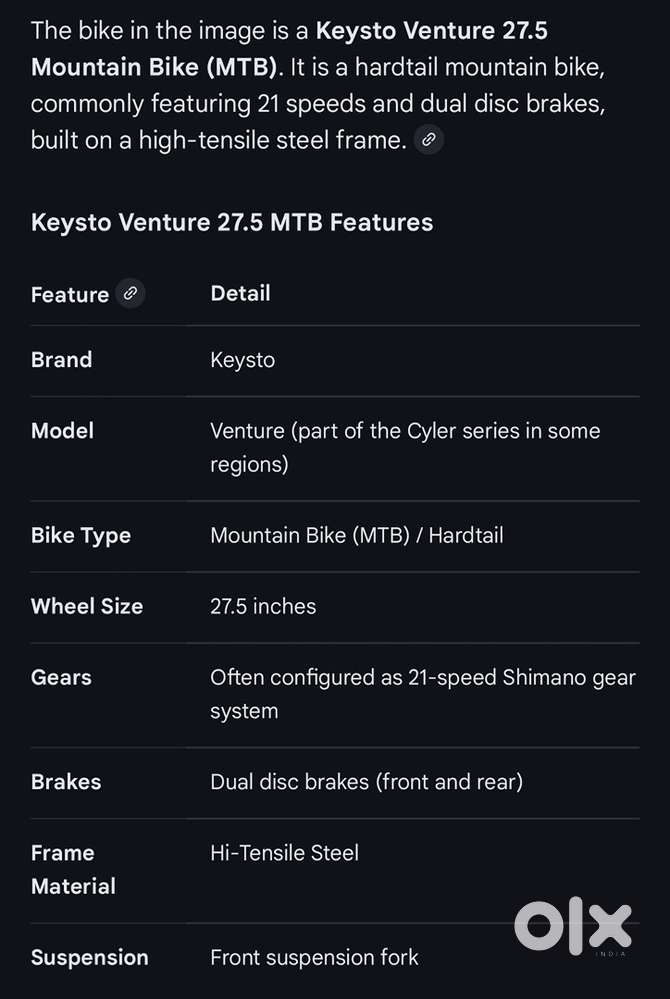The width and height of the screenshot is (670, 999).
Task: Select the Brand row label
Action: pos(61,360)
